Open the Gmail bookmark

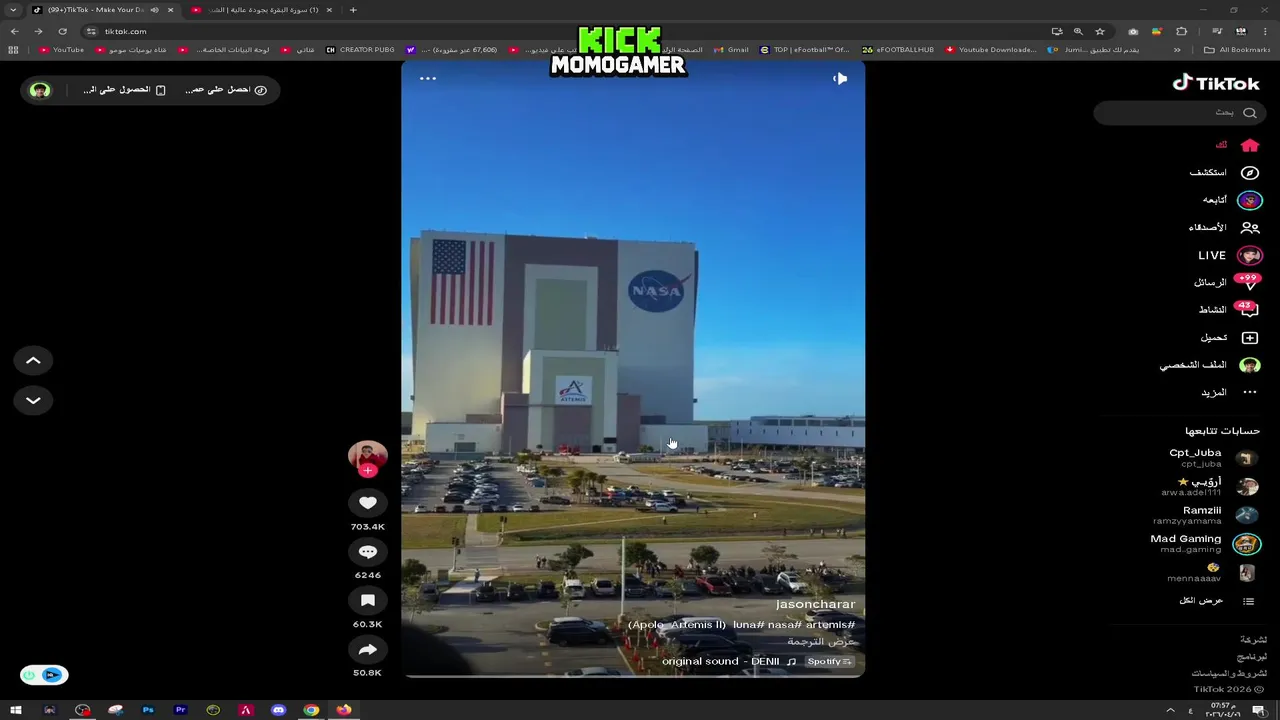click(x=731, y=50)
